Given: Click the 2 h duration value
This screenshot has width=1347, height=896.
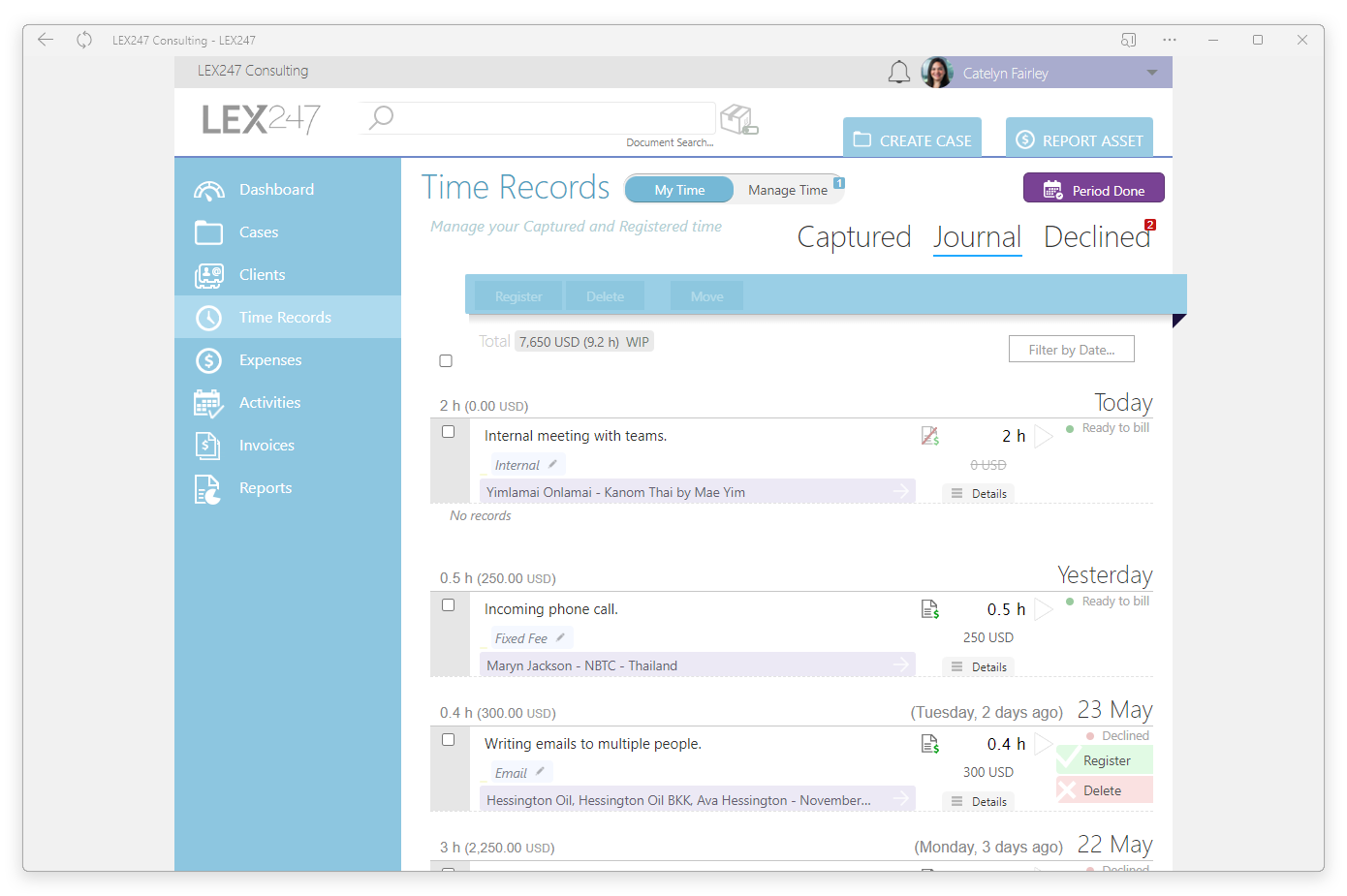Looking at the screenshot, I should (1014, 436).
